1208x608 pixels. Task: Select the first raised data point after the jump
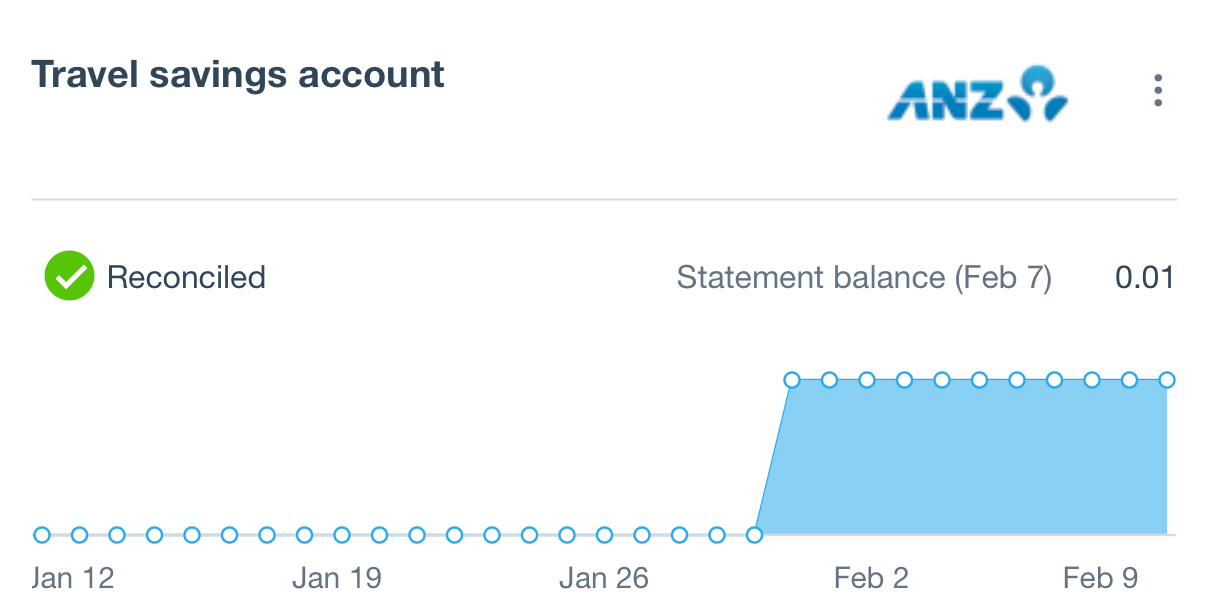[792, 380]
